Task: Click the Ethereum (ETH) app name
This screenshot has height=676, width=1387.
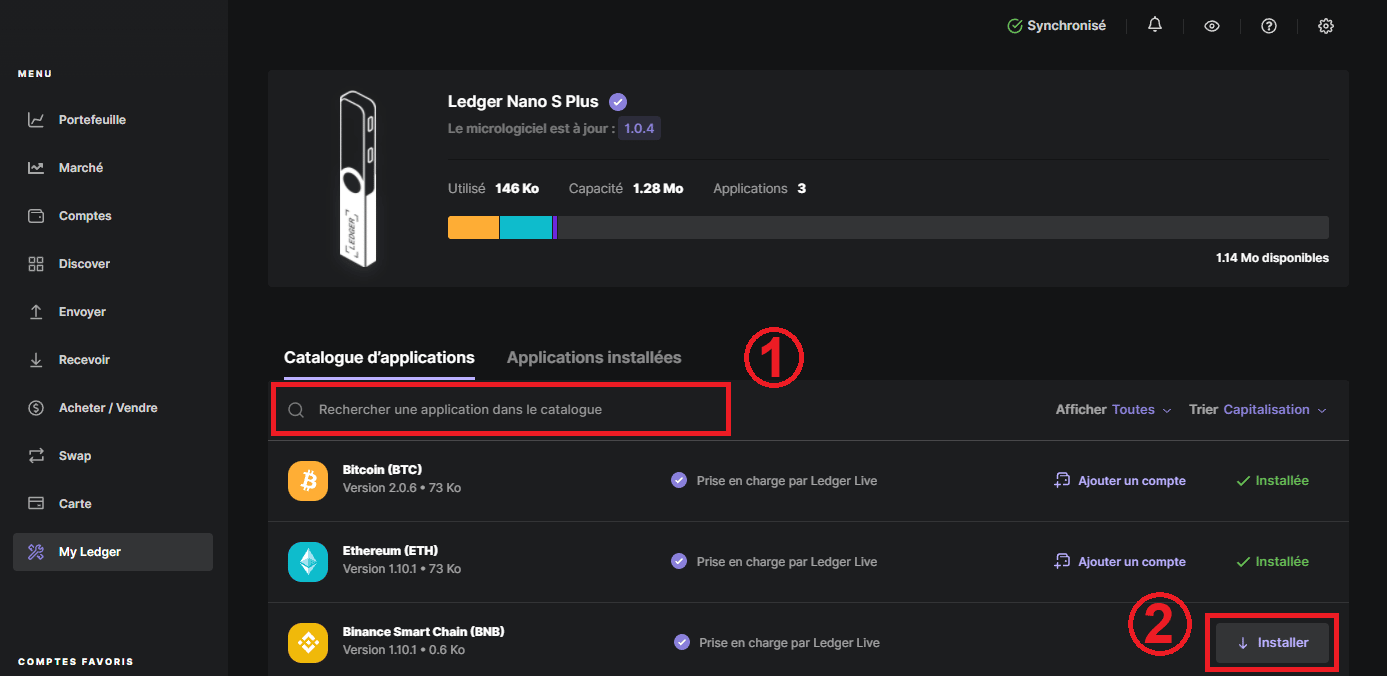Action: pos(390,551)
